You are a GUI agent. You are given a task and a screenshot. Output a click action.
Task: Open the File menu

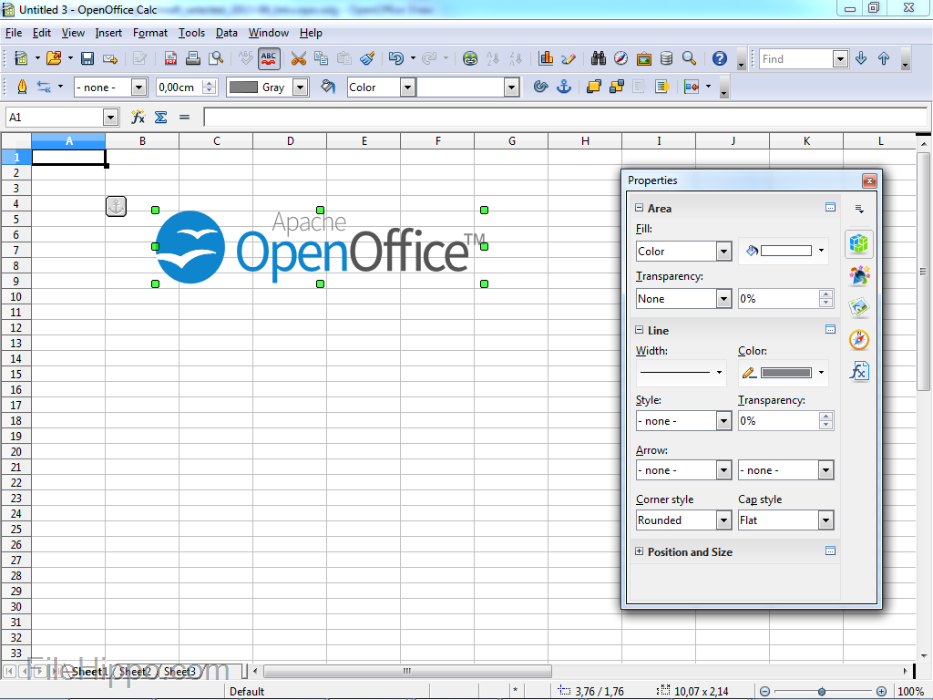coord(13,33)
